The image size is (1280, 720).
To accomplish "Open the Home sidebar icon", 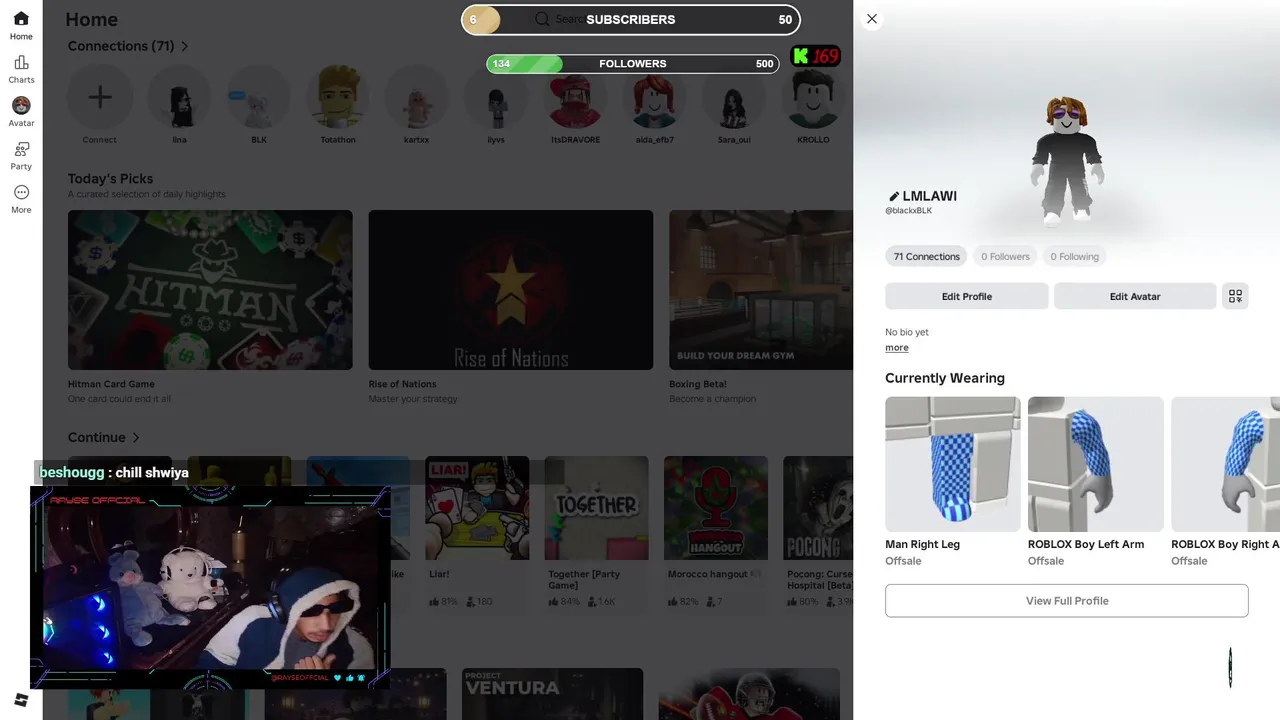I will click(21, 25).
